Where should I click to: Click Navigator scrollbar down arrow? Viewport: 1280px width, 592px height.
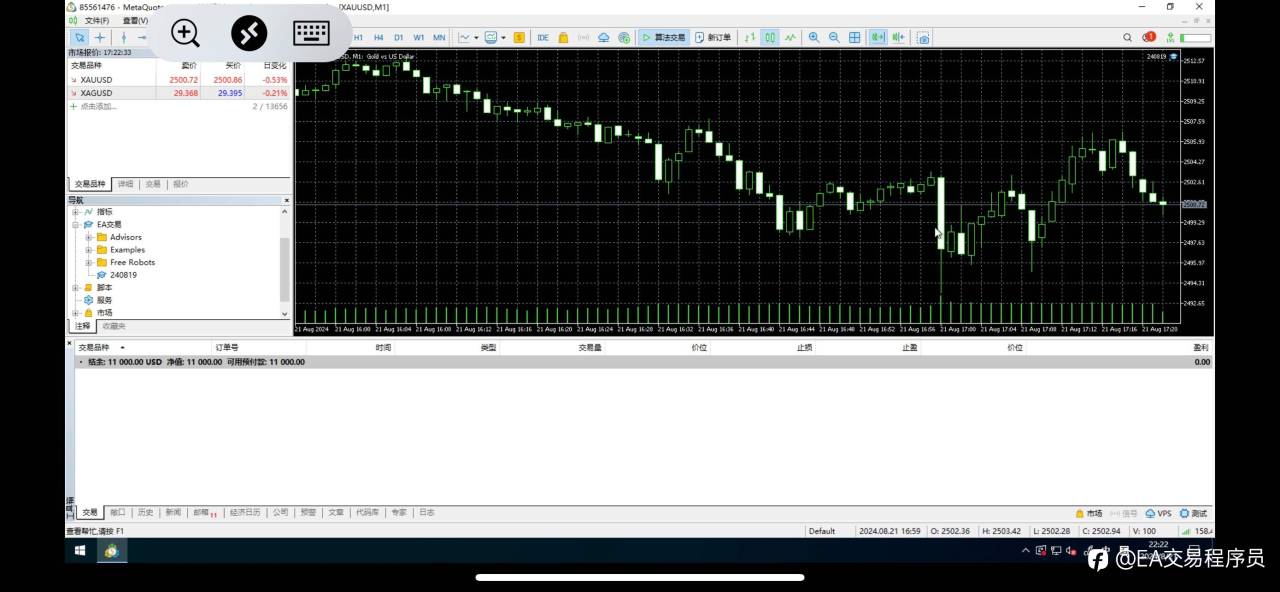(285, 313)
